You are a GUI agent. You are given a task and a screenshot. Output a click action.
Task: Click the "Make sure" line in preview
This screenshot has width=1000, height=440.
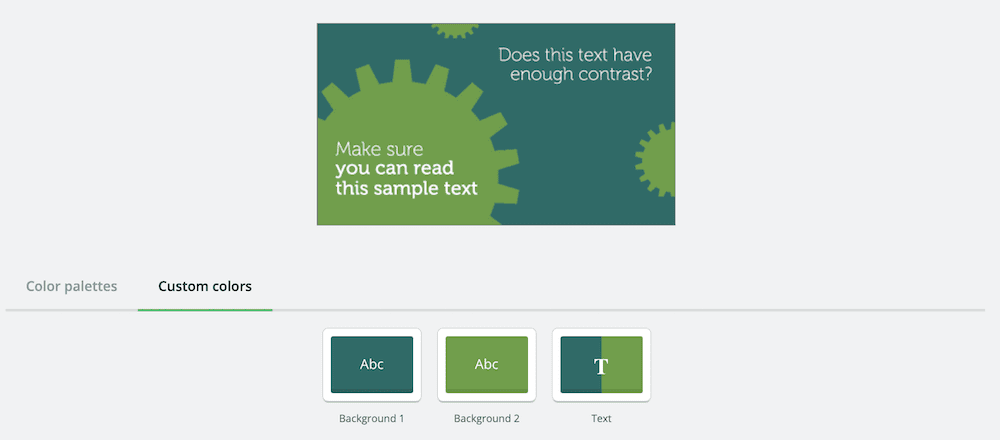[379, 149]
